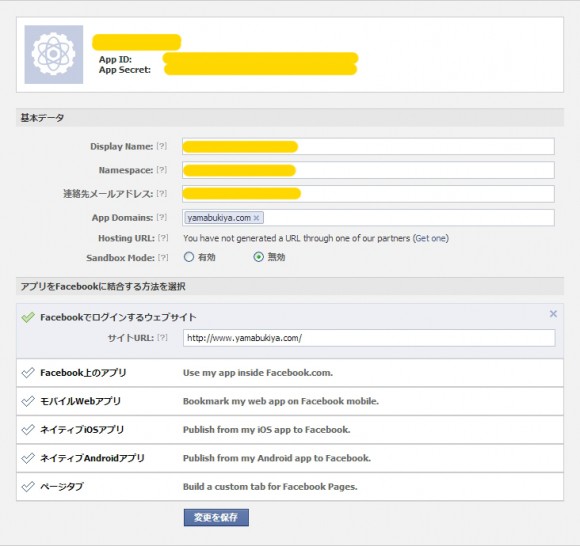Click 'Publish from my Android app to Facebook.'

coord(277,458)
